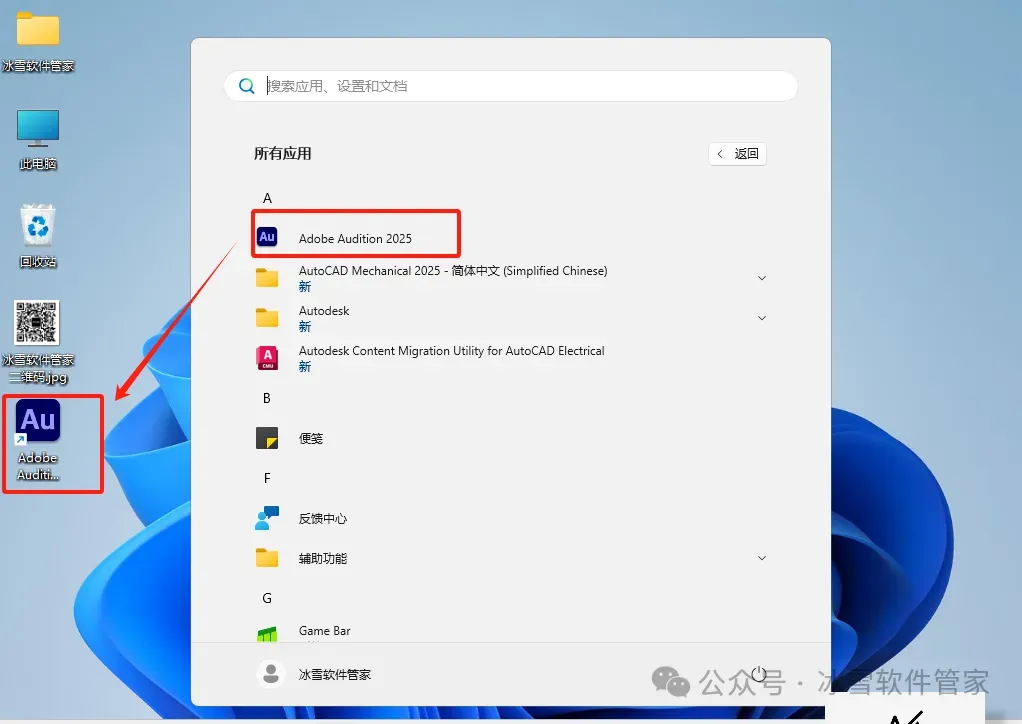1022x724 pixels.
Task: Click the Game Bar app icon
Action: [267, 633]
